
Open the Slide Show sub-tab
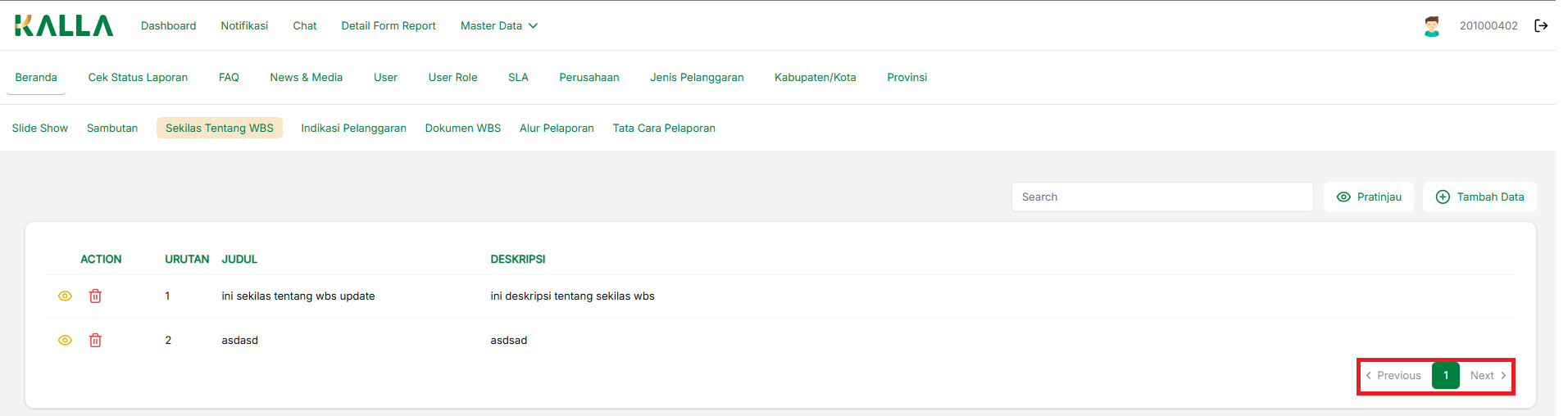coord(40,129)
